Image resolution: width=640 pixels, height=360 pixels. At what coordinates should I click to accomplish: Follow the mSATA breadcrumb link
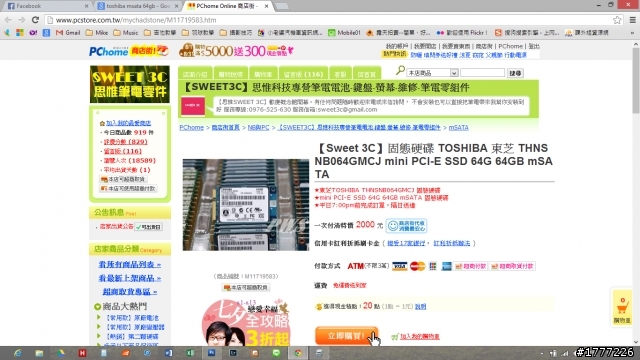(x=458, y=127)
